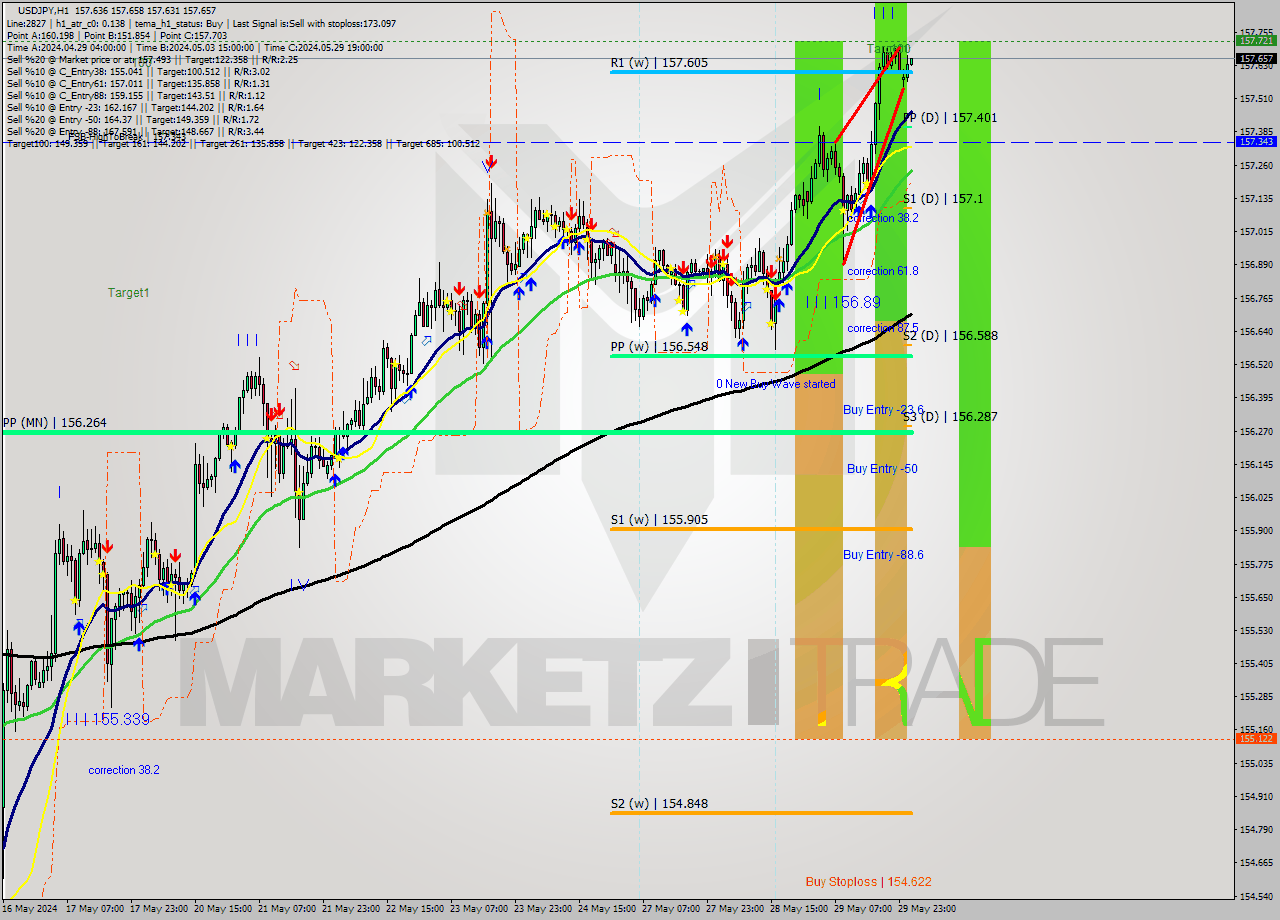The image size is (1280, 920).
Task: Select the Buy Entry -50 label
Action: pyautogui.click(x=882, y=469)
